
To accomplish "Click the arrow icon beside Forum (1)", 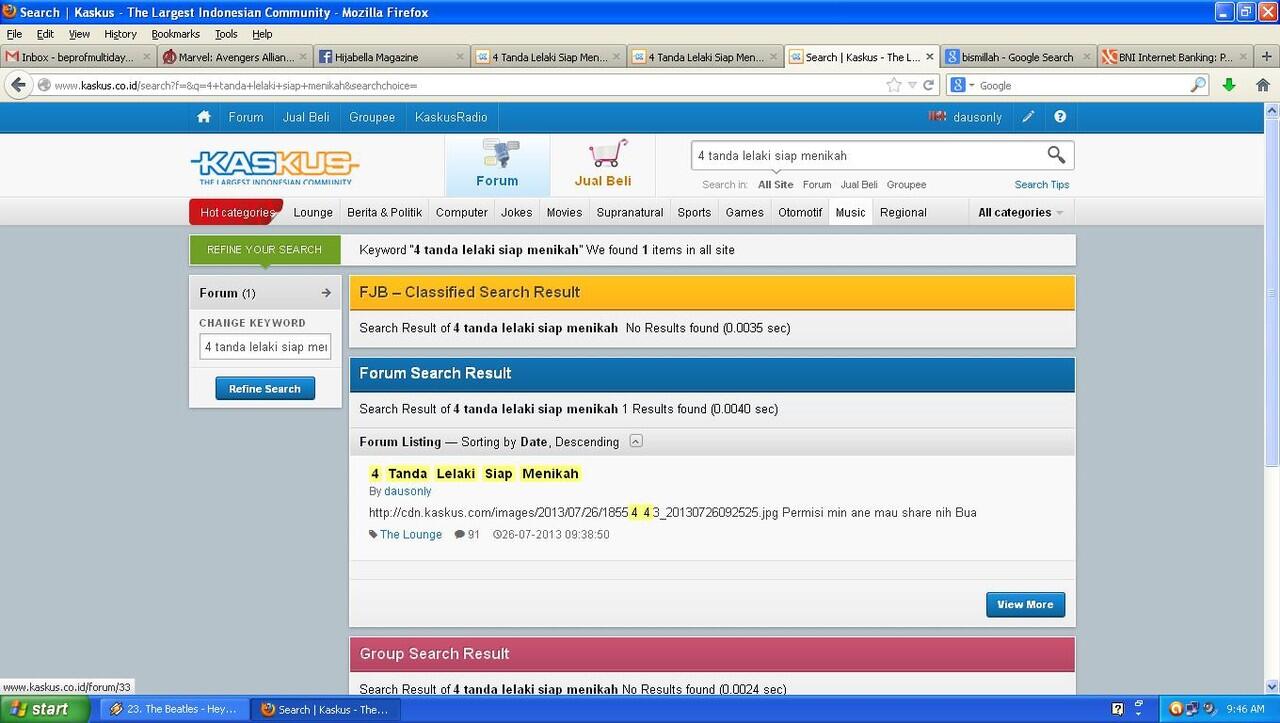I will click(326, 293).
